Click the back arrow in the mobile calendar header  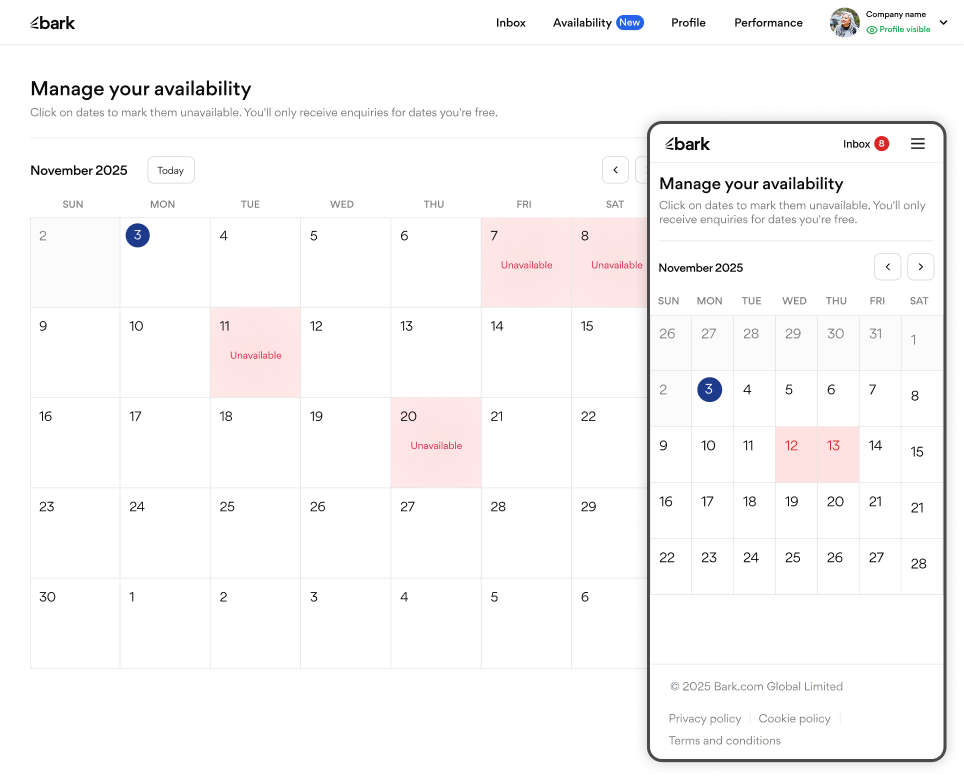(x=887, y=266)
